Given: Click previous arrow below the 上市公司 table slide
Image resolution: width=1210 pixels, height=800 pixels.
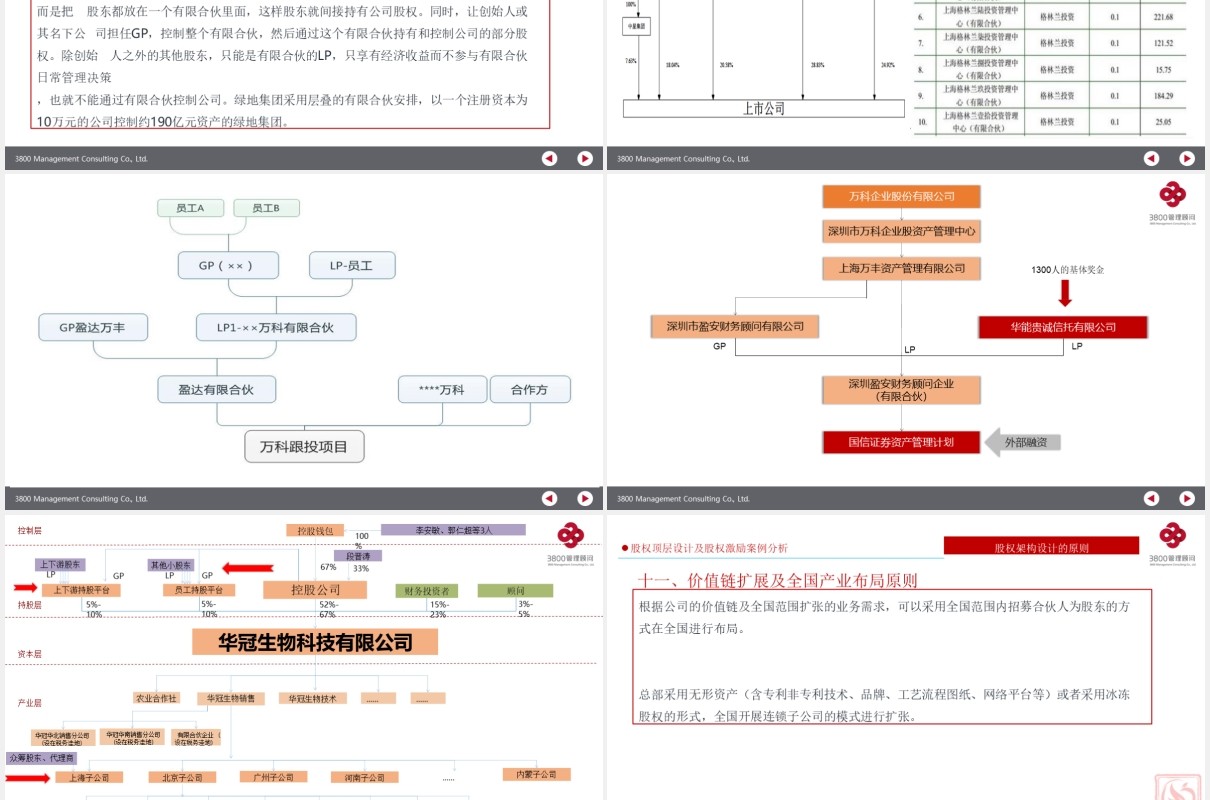Looking at the screenshot, I should click(1151, 158).
